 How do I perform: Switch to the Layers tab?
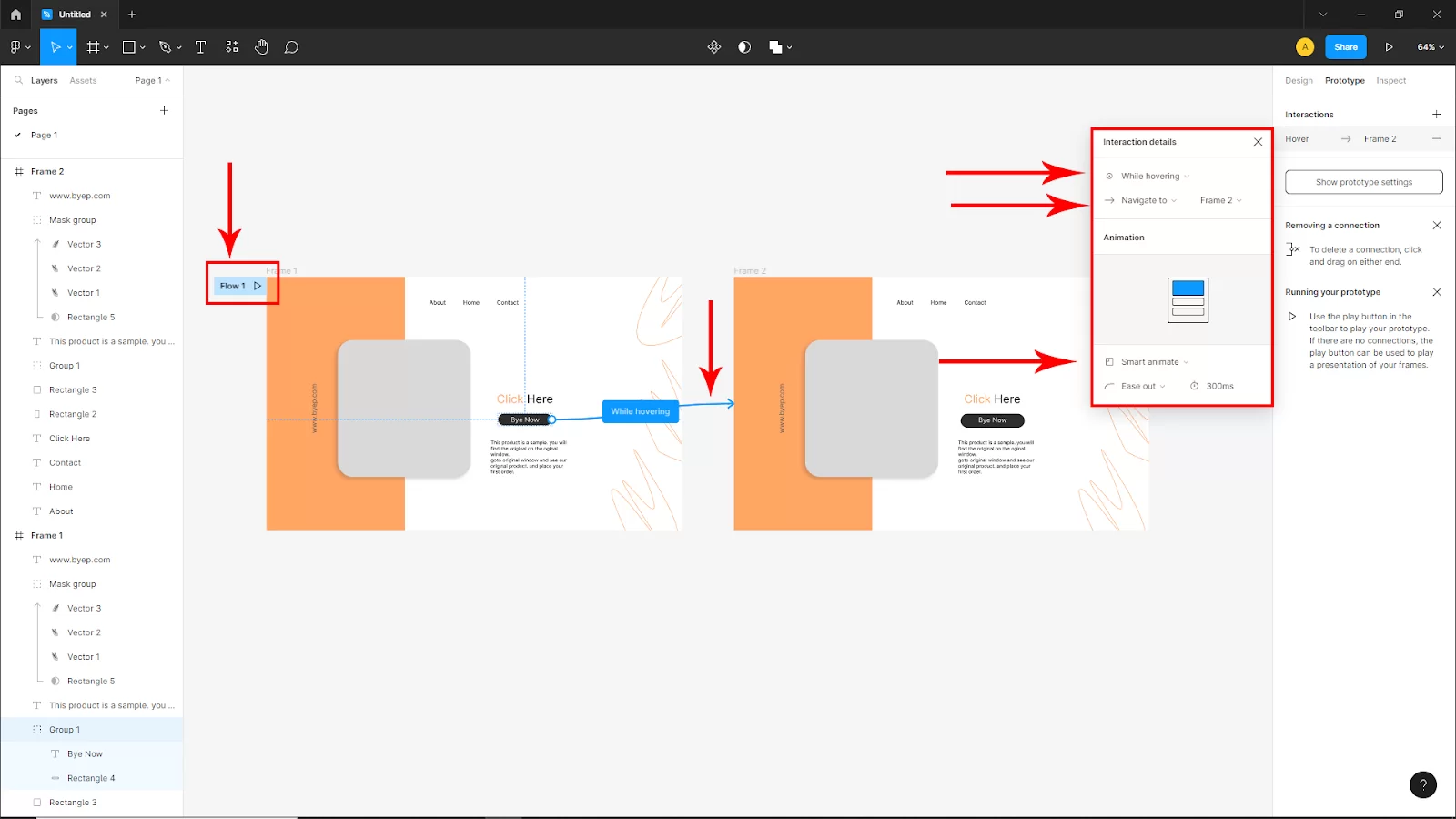click(x=44, y=80)
